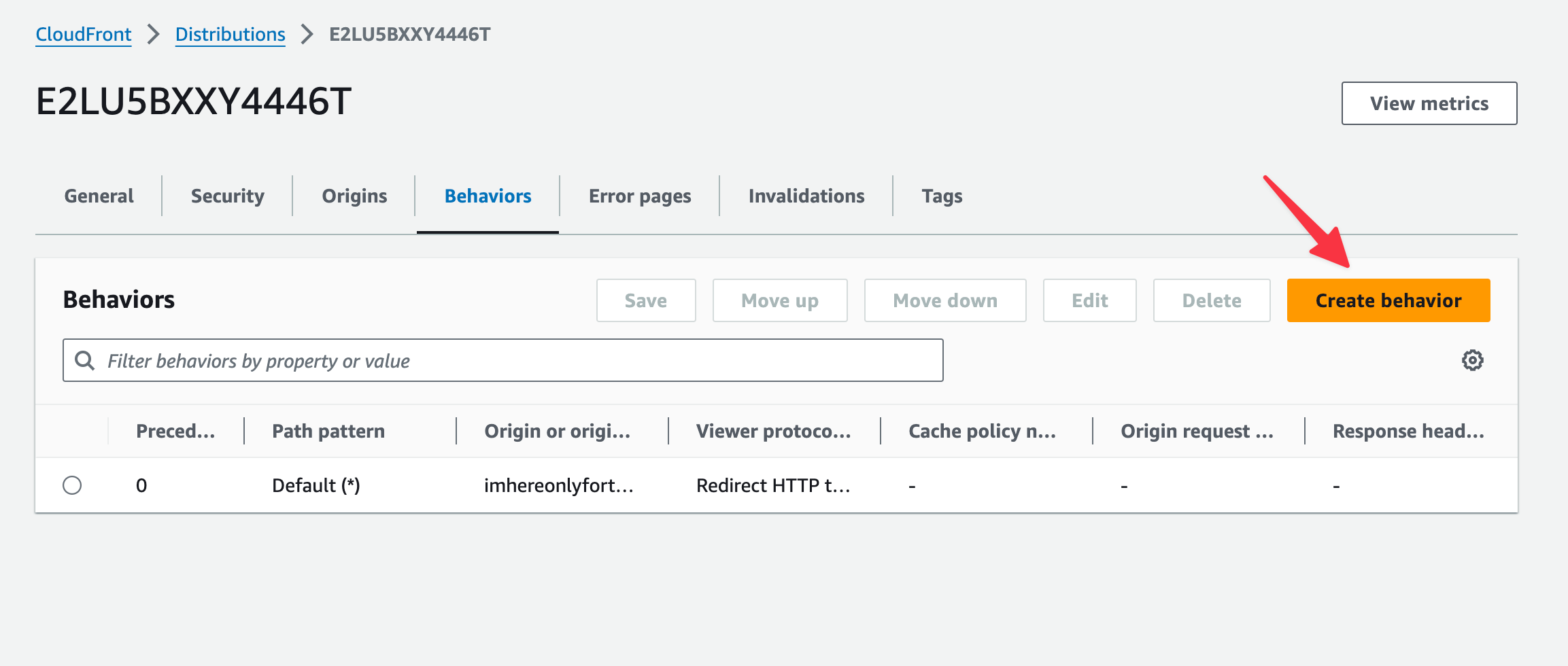
Task: Click the Origin request column header
Action: pyautogui.click(x=1197, y=431)
